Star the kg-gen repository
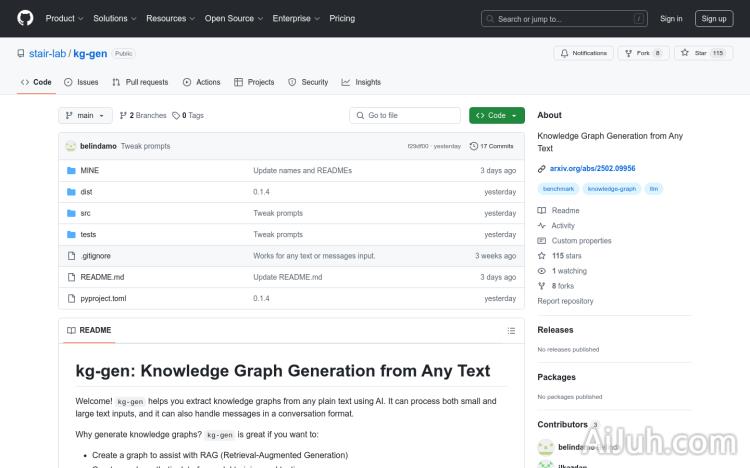Screen dimensions: 750x468 pos(695,53)
